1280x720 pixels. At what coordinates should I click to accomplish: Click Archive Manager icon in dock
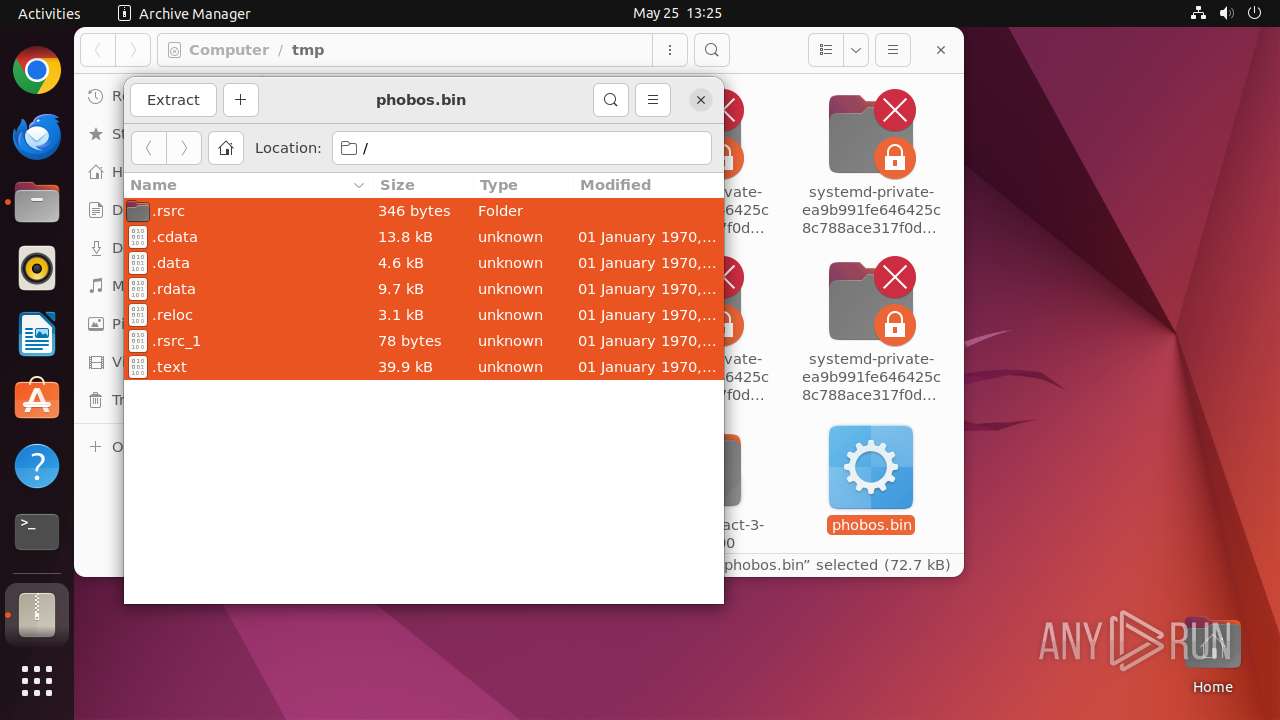pos(37,614)
